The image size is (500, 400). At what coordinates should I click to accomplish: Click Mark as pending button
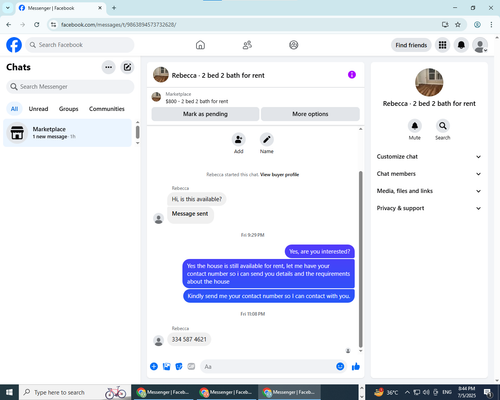205,114
